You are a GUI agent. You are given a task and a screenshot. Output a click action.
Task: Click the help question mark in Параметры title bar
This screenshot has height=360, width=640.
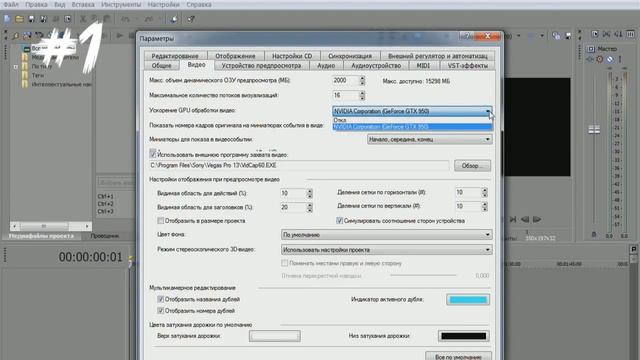click(467, 36)
